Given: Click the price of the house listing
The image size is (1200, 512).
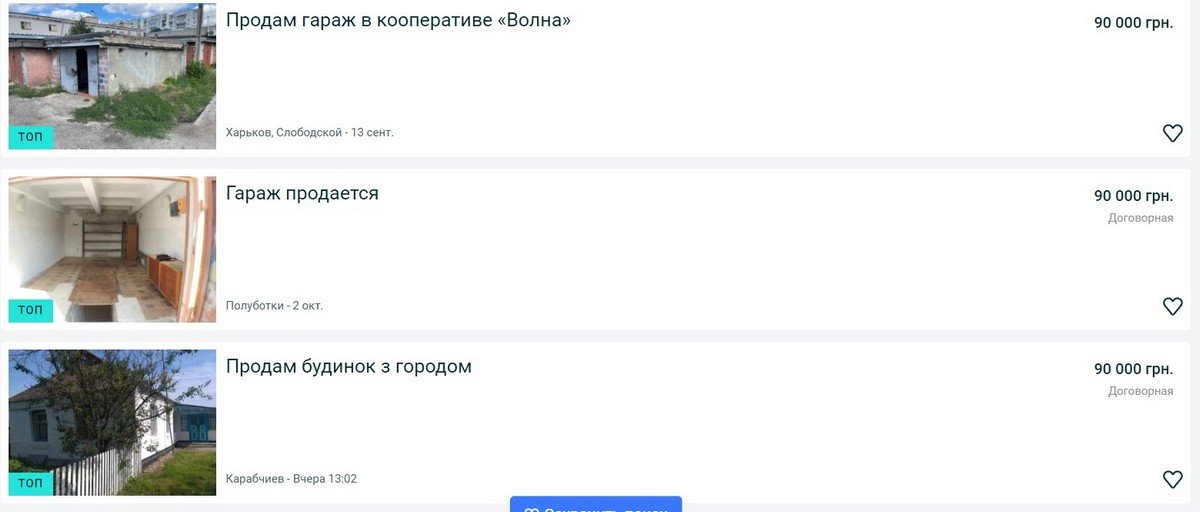Looking at the screenshot, I should (x=1133, y=369).
